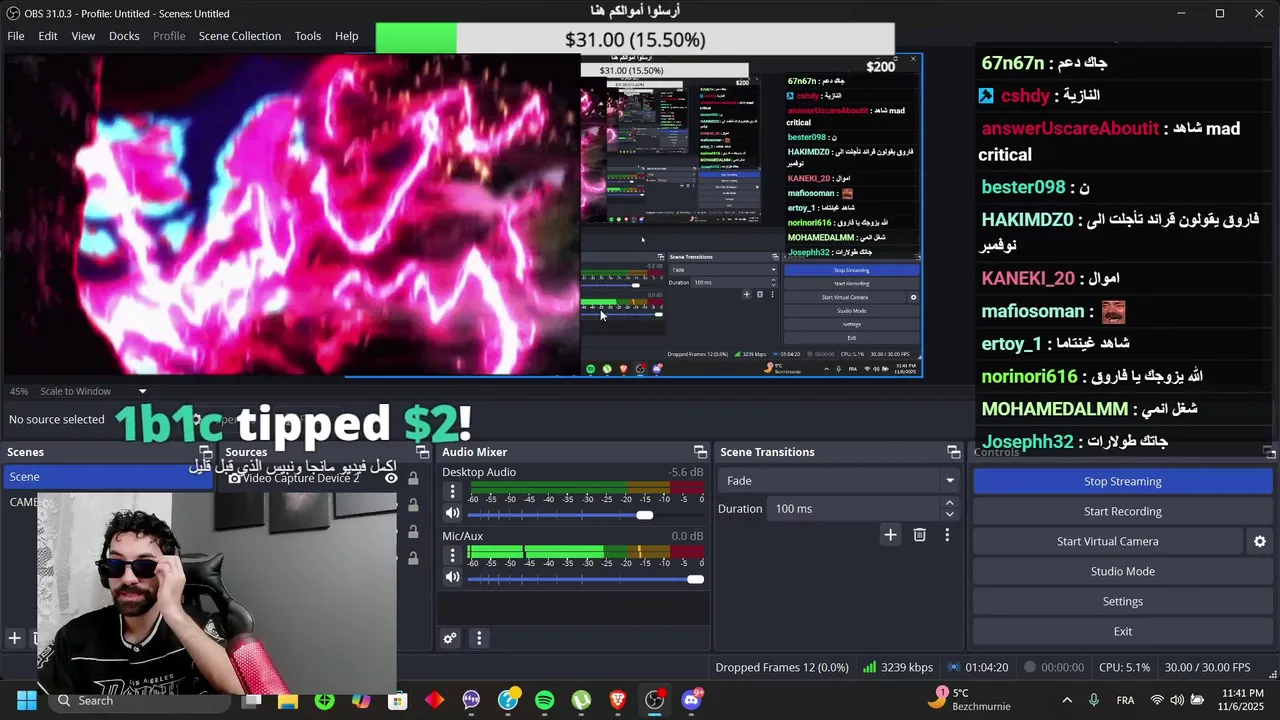Open the Edit menu
The width and height of the screenshot is (1280, 720).
(x=48, y=36)
